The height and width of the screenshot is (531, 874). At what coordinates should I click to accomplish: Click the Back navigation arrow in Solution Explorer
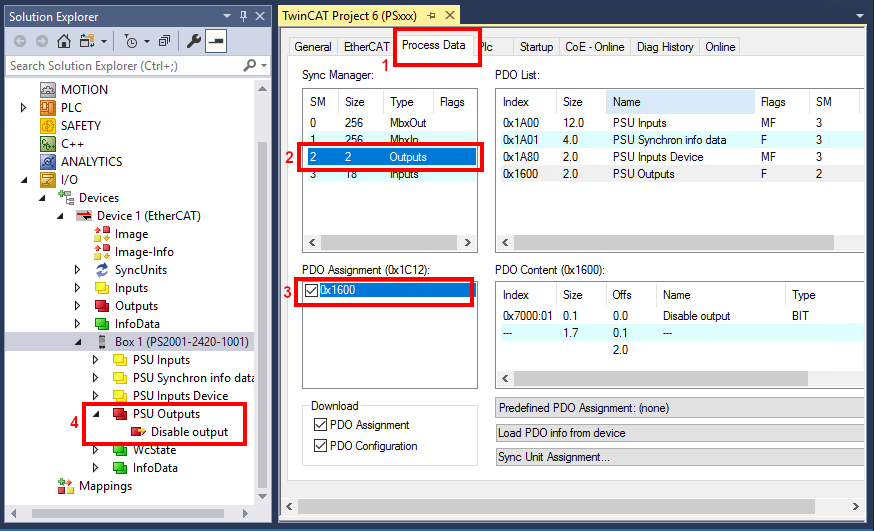[20, 41]
